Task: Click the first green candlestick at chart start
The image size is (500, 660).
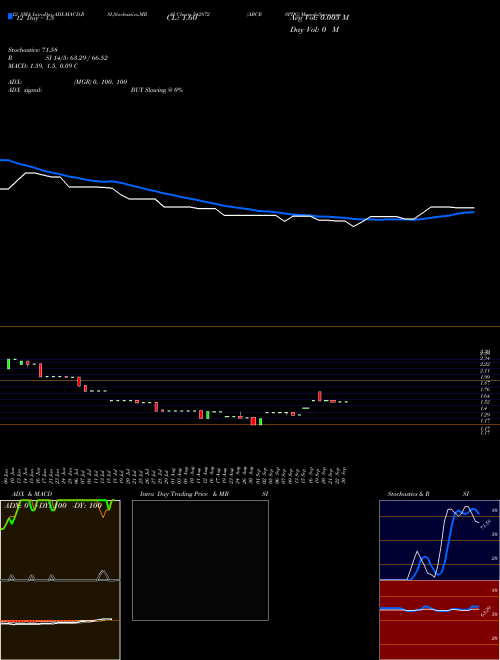Action: click(x=8, y=364)
